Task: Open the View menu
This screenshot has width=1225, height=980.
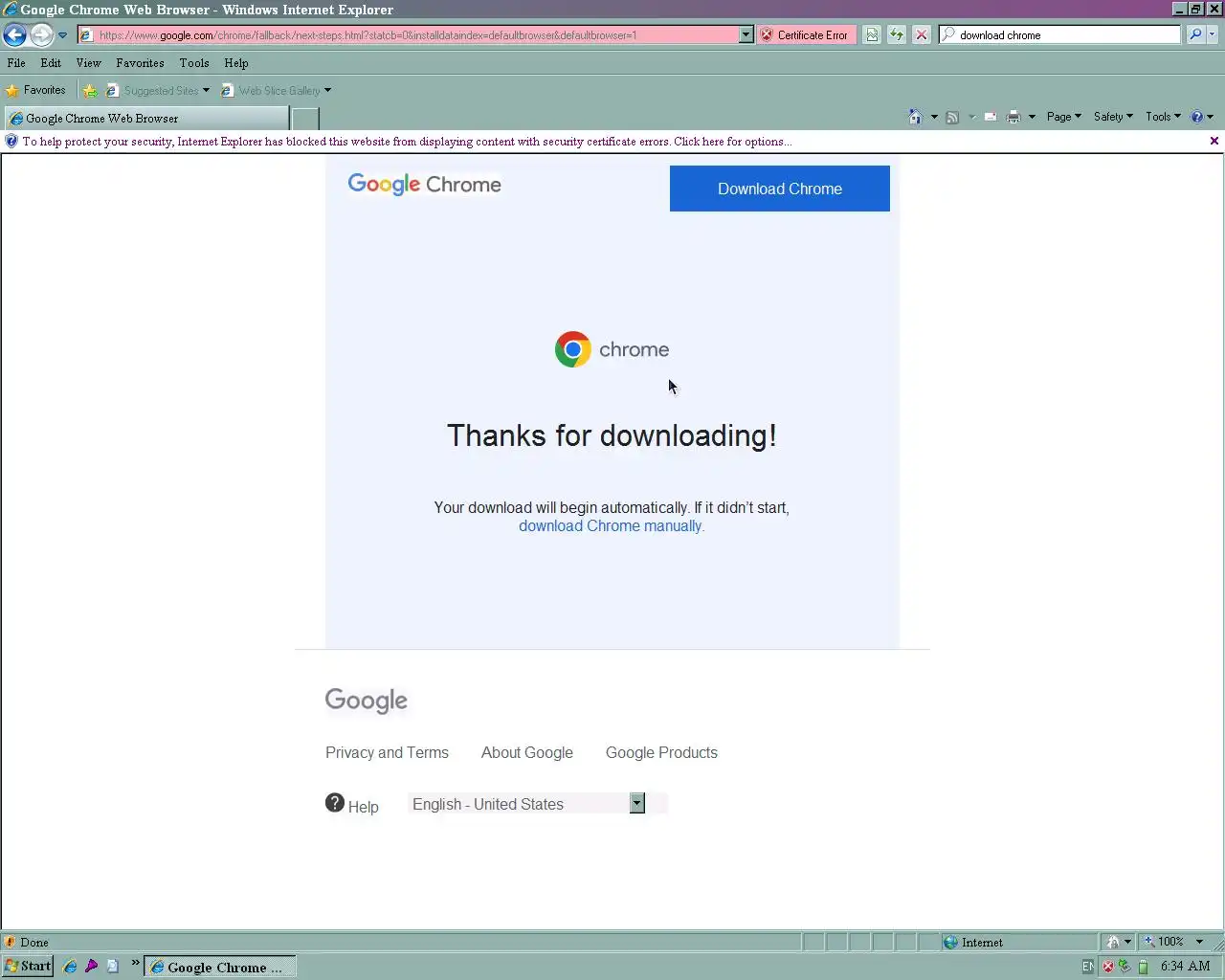Action: (88, 63)
